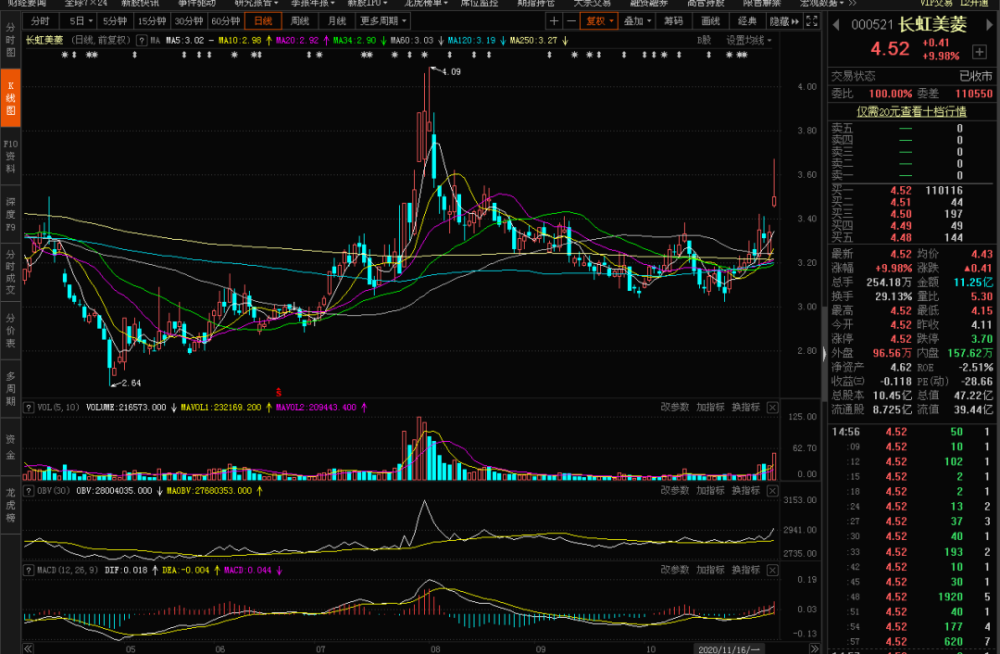The width and height of the screenshot is (1000, 654).
Task: Open 龙虎榜 sidebar section
Action: click(10, 505)
